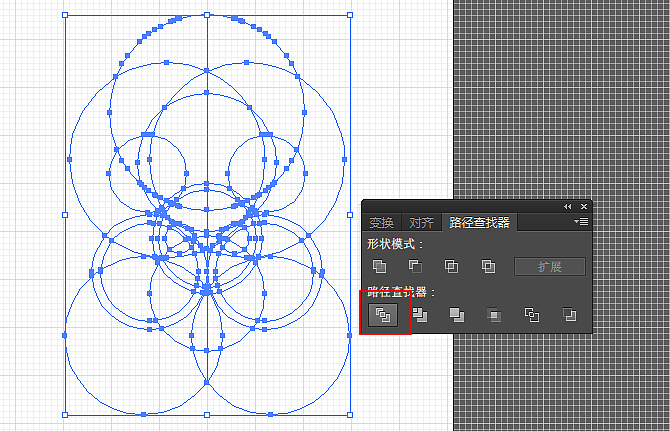This screenshot has height=431, width=670.
Task: Click the Merge pathfinder button
Action: (x=457, y=315)
